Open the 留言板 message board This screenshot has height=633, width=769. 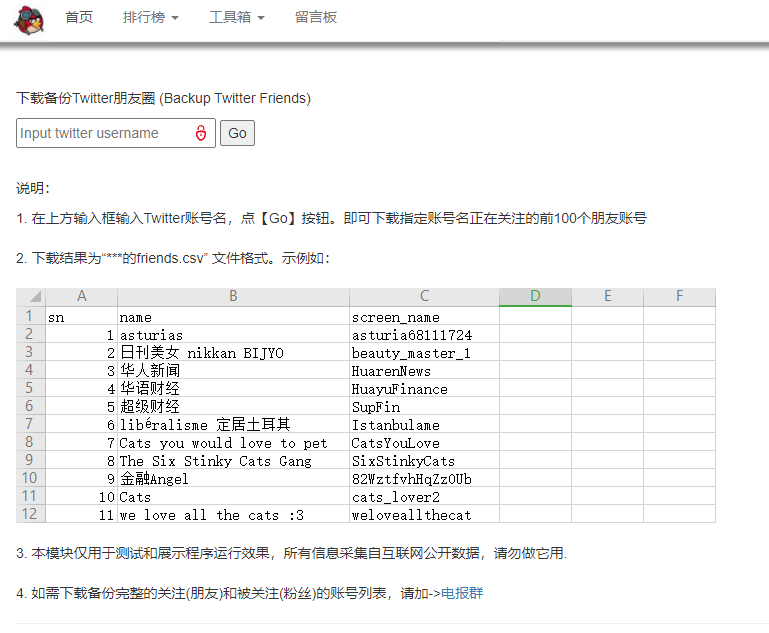click(x=316, y=18)
